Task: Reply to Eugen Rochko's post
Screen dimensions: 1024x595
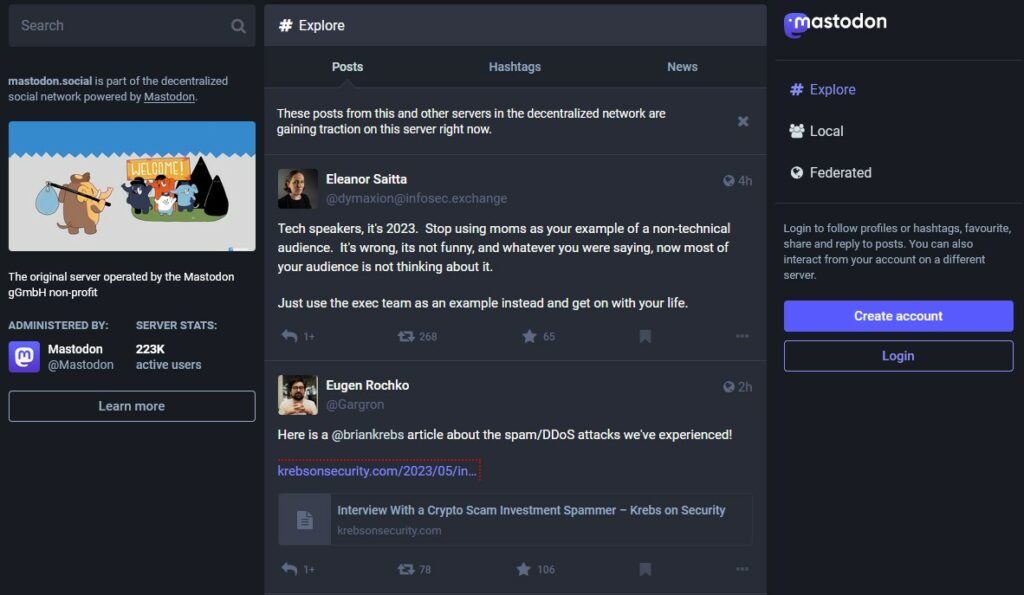Action: [x=289, y=570]
